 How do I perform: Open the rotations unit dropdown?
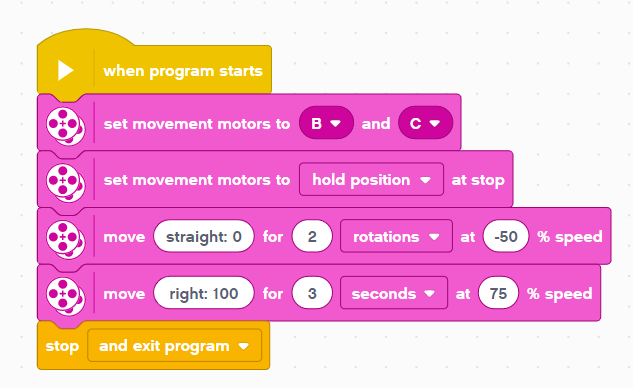(x=396, y=236)
